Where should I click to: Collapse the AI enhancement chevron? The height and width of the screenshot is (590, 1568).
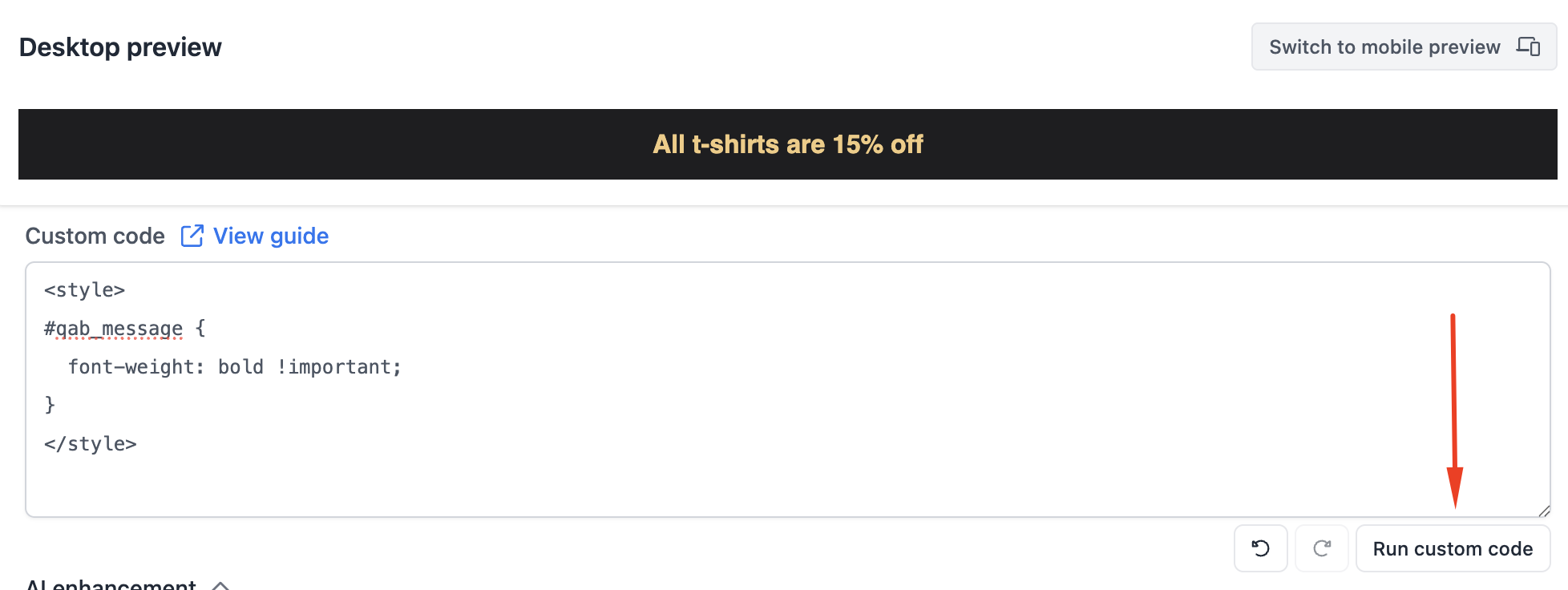220,585
